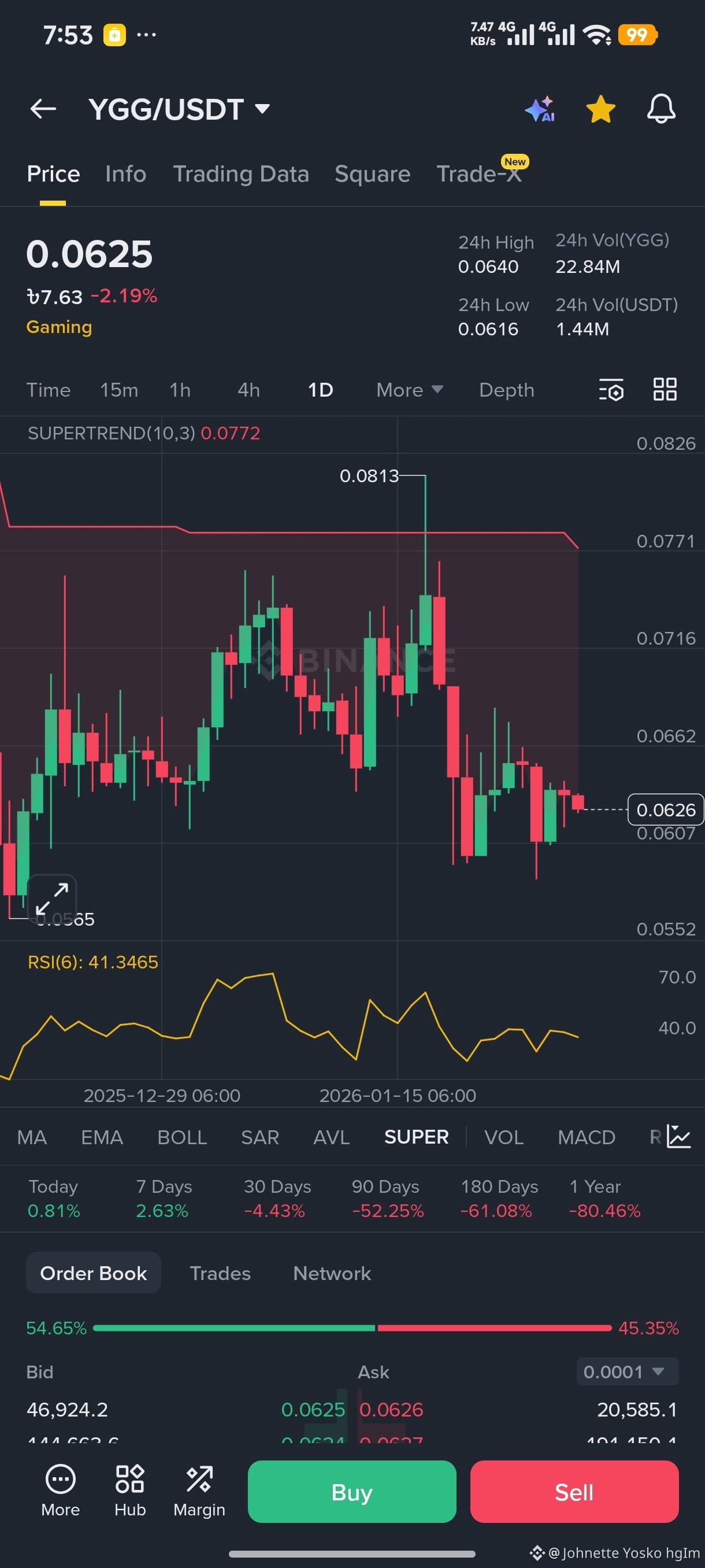Enable the BOLL indicator

182,1137
